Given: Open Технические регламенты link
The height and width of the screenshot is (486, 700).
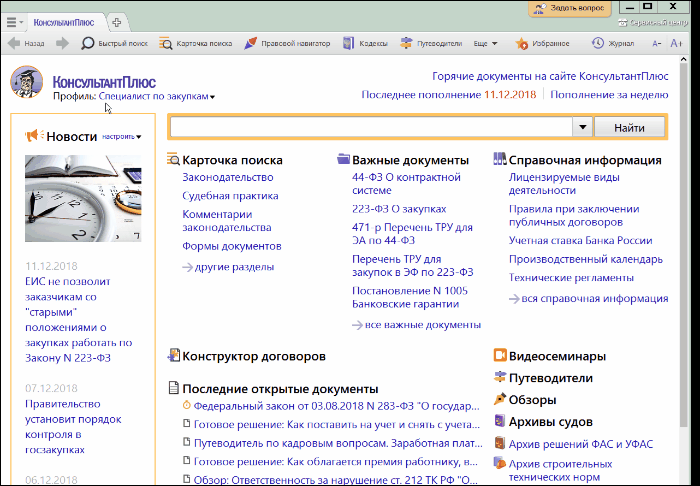Looking at the screenshot, I should point(571,278).
